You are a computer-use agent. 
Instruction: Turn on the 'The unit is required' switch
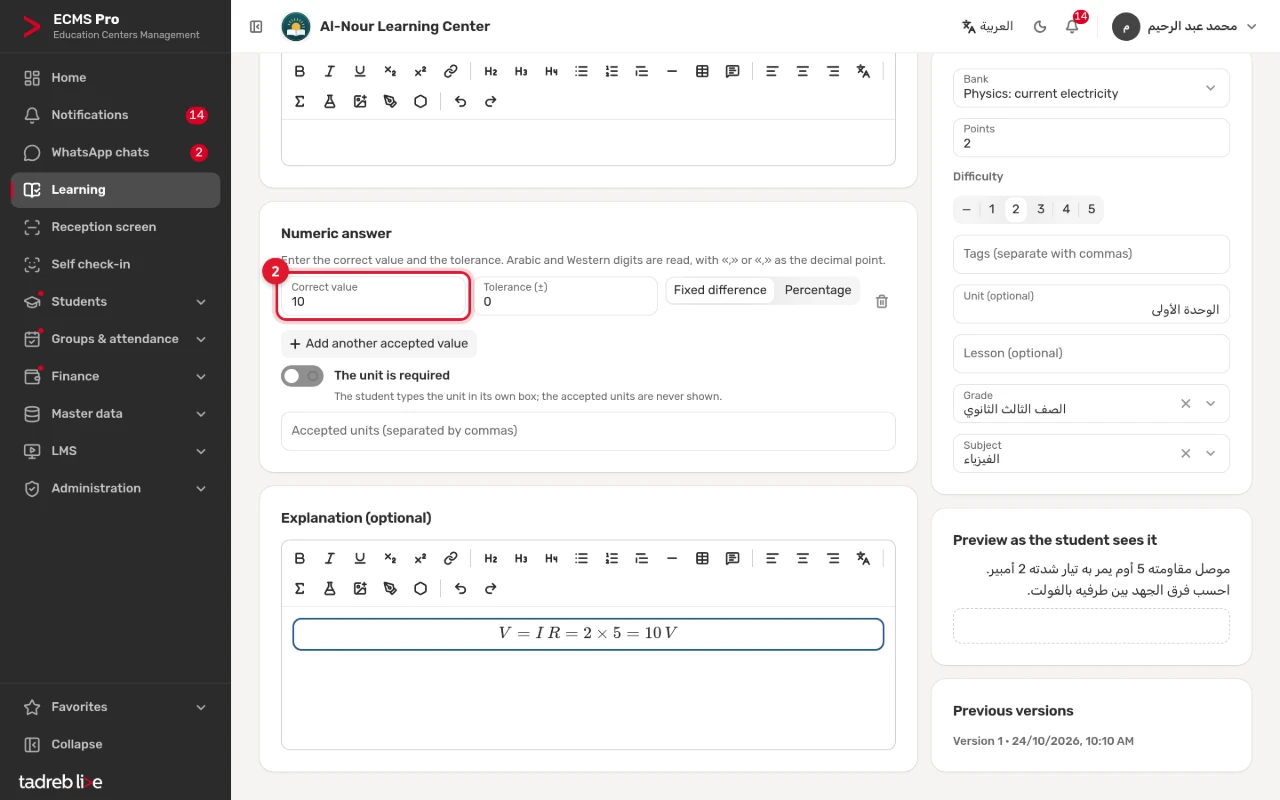(x=302, y=376)
